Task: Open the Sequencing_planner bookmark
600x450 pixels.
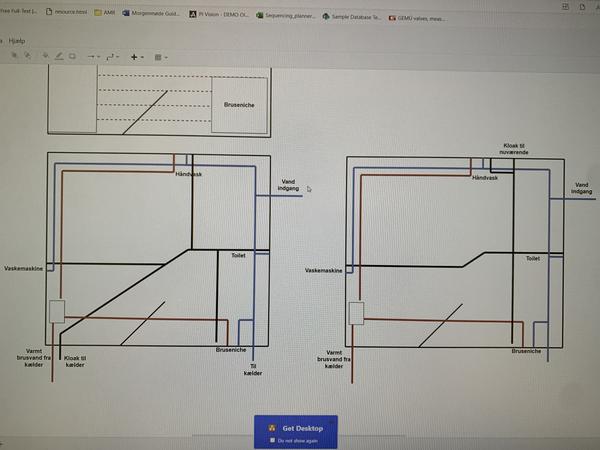Action: tap(288, 16)
